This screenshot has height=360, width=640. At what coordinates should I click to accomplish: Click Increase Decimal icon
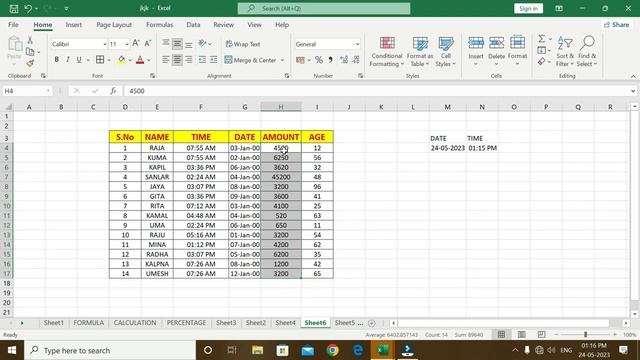click(344, 60)
